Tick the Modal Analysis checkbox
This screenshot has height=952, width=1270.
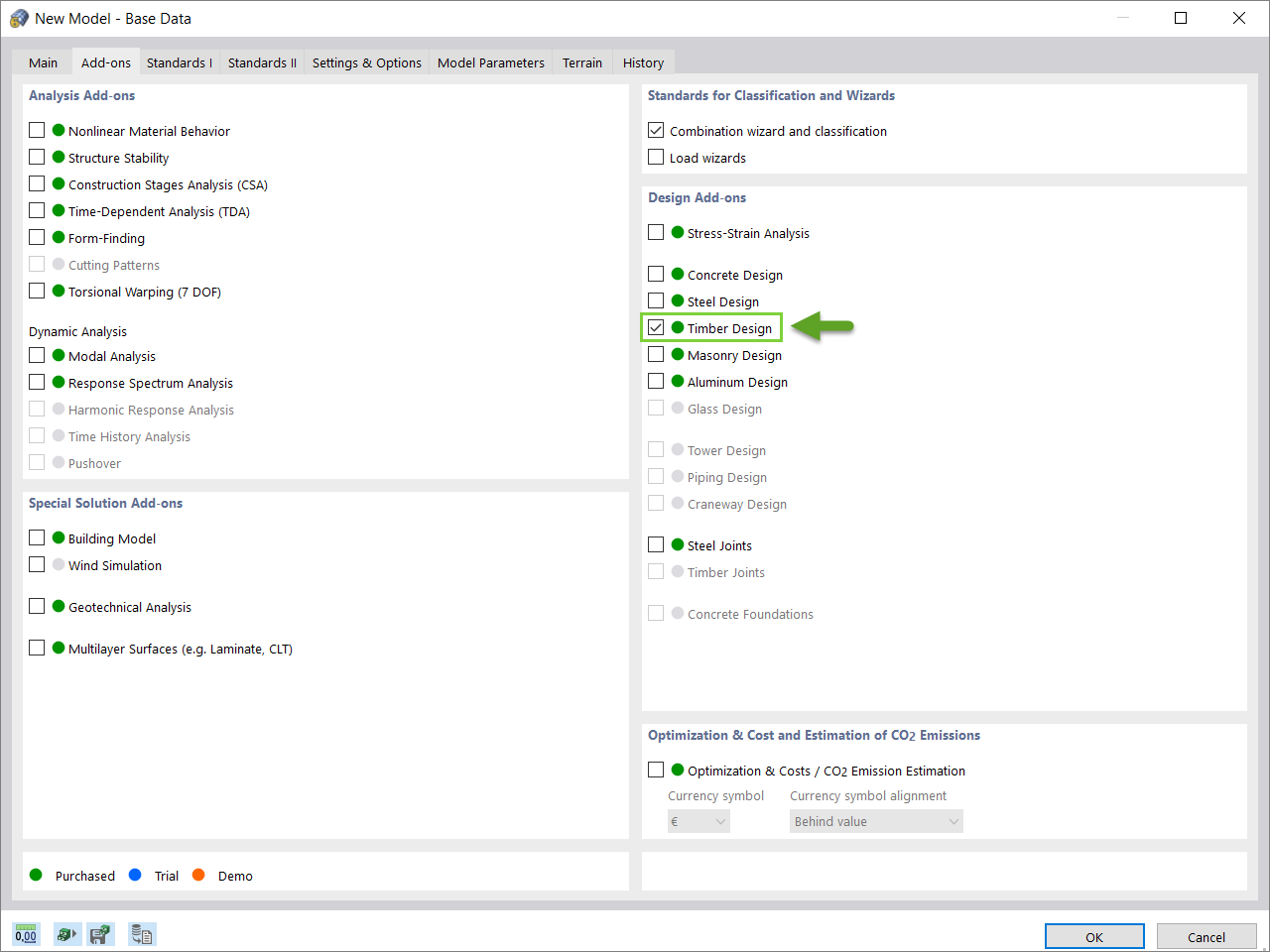(x=37, y=355)
